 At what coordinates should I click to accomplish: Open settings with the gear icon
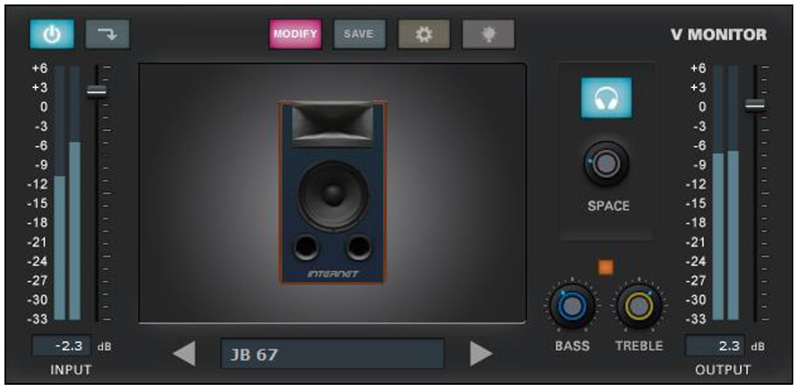(x=424, y=34)
